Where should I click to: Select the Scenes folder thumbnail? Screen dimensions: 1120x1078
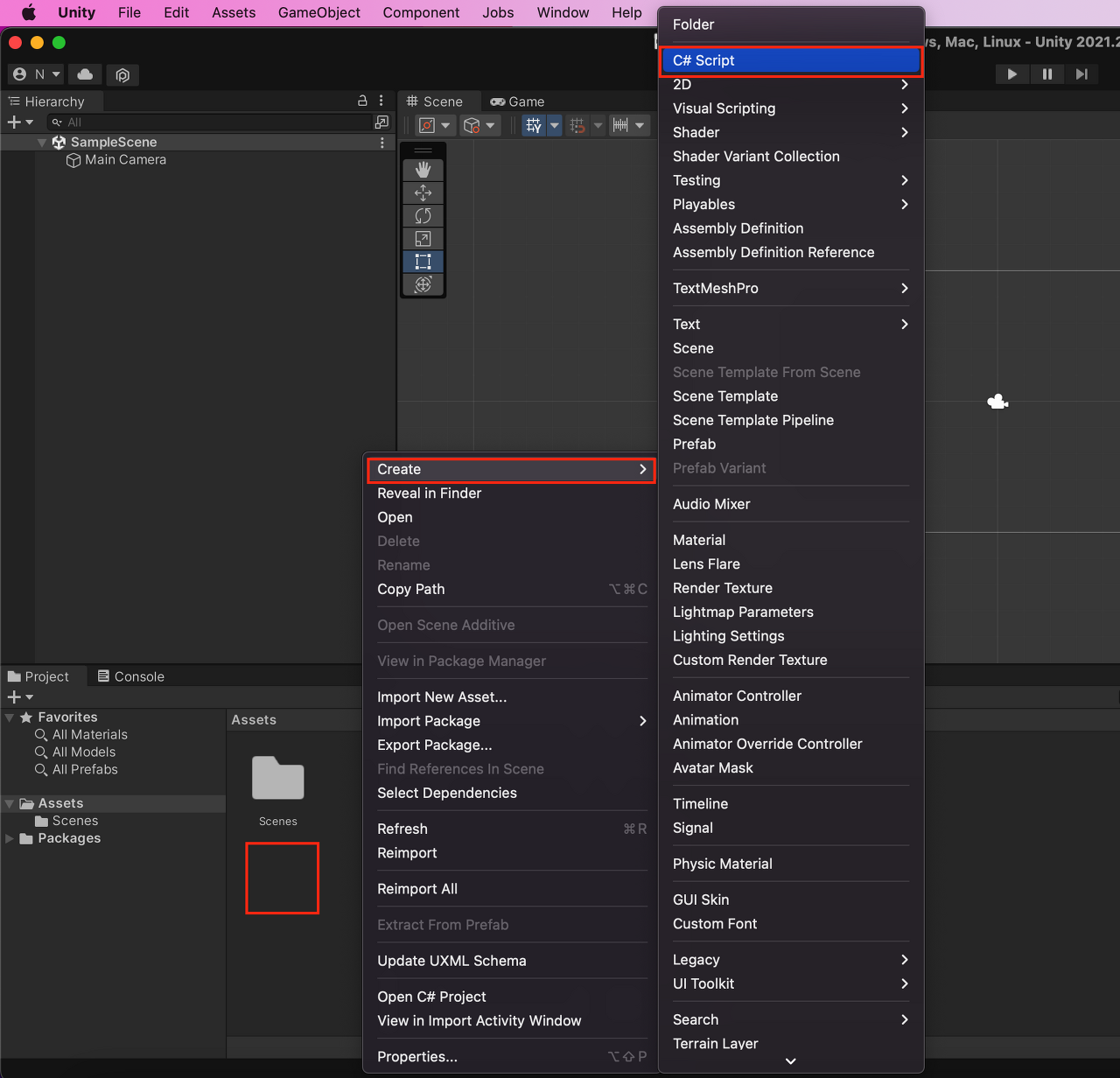pos(278,778)
